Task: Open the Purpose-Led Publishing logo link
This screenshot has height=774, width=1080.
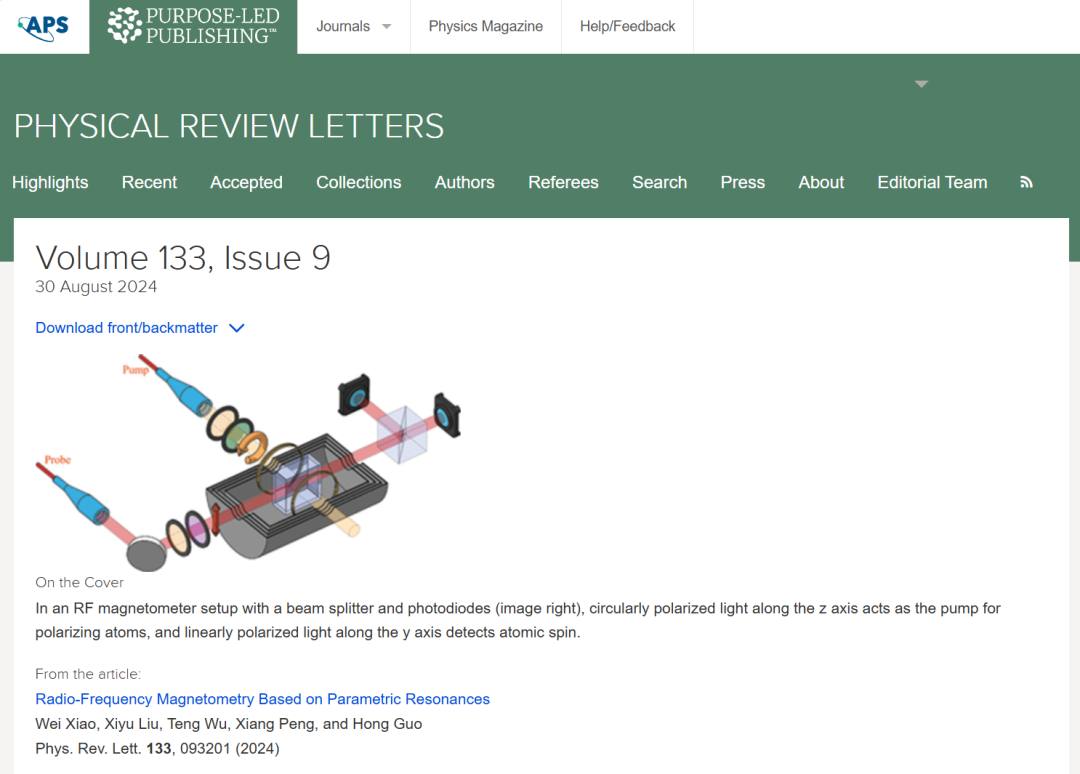Action: 194,26
